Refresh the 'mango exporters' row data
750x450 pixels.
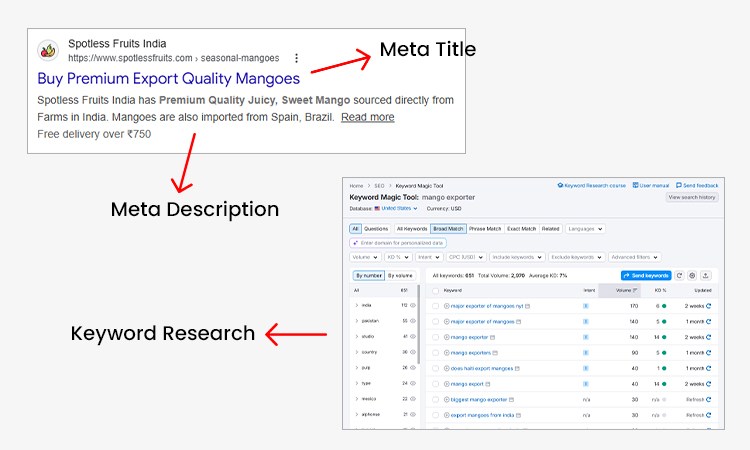click(x=708, y=353)
